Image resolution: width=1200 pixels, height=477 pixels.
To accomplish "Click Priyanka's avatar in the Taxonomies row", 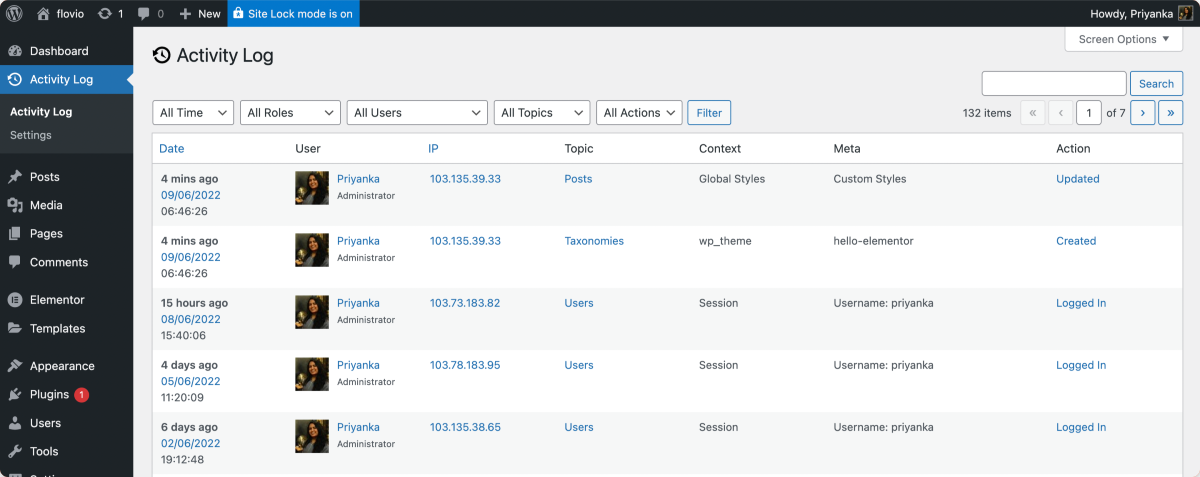I will (312, 250).
